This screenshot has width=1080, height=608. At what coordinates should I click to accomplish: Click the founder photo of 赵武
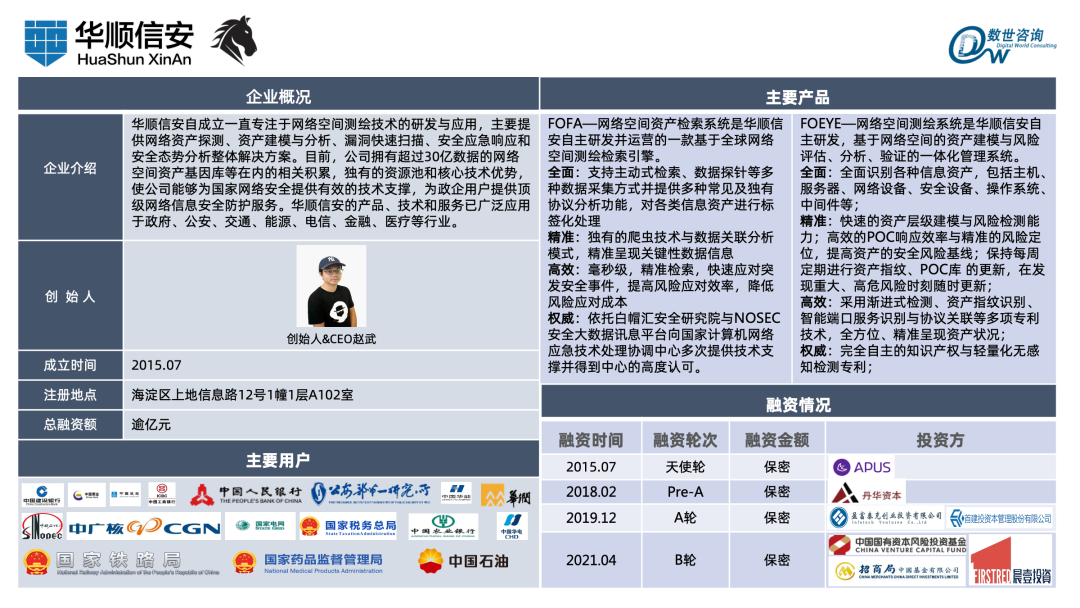pyautogui.click(x=331, y=286)
